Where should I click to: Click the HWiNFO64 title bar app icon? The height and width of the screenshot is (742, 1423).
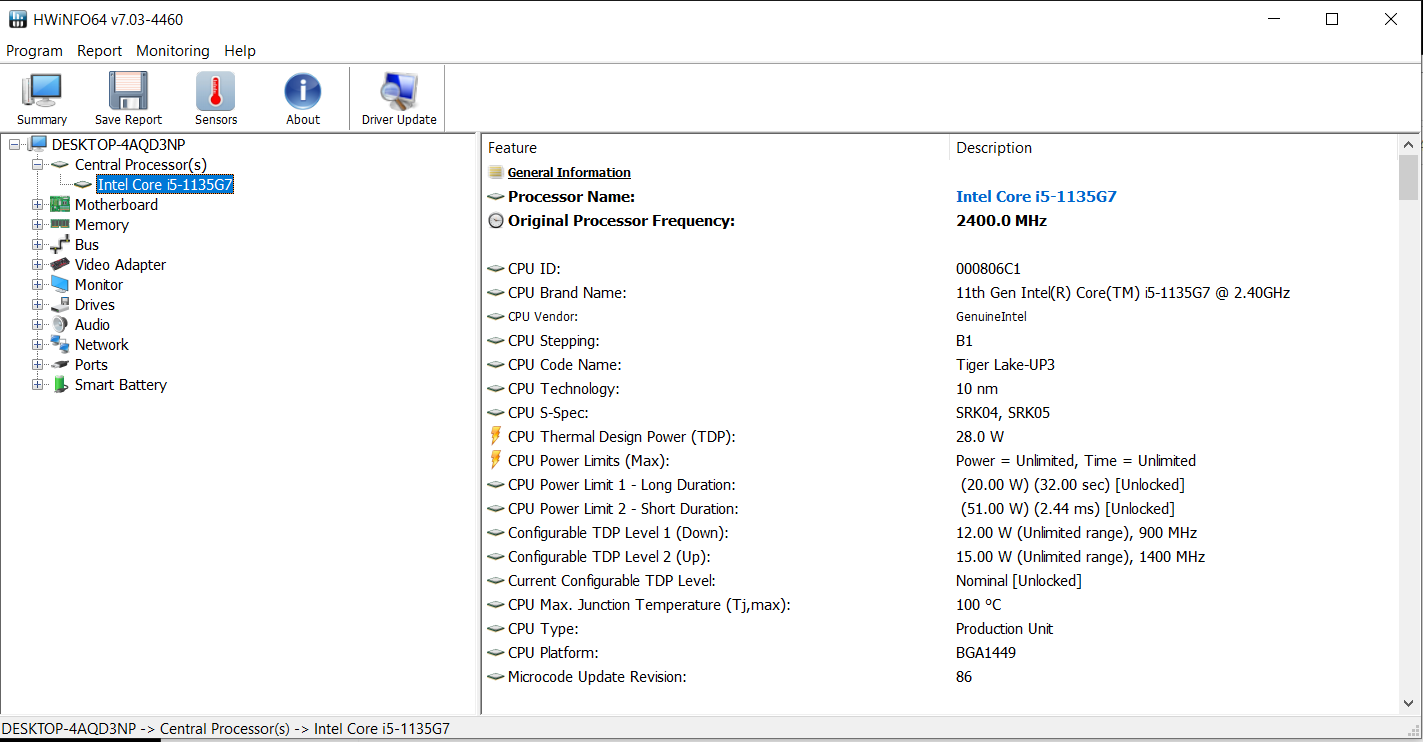[x=18, y=19]
